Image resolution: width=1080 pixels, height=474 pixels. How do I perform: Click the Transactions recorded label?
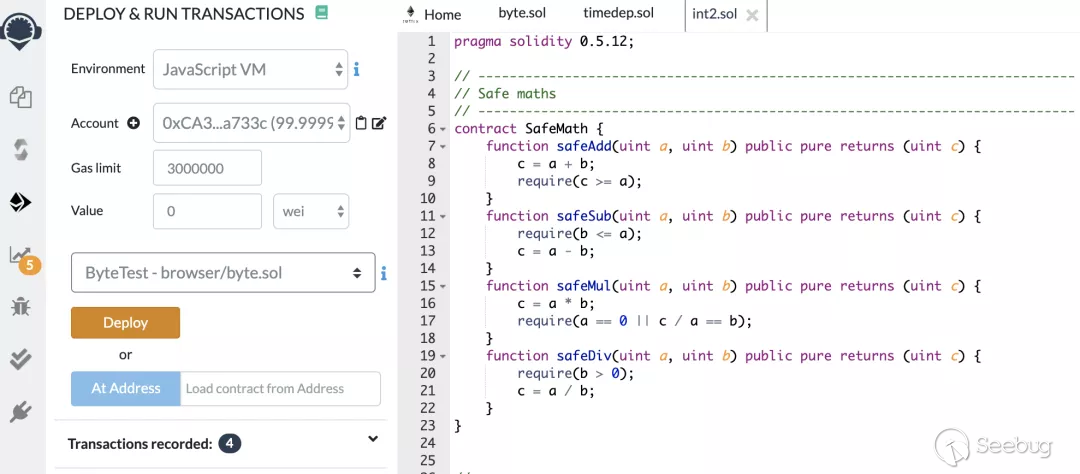pos(140,444)
